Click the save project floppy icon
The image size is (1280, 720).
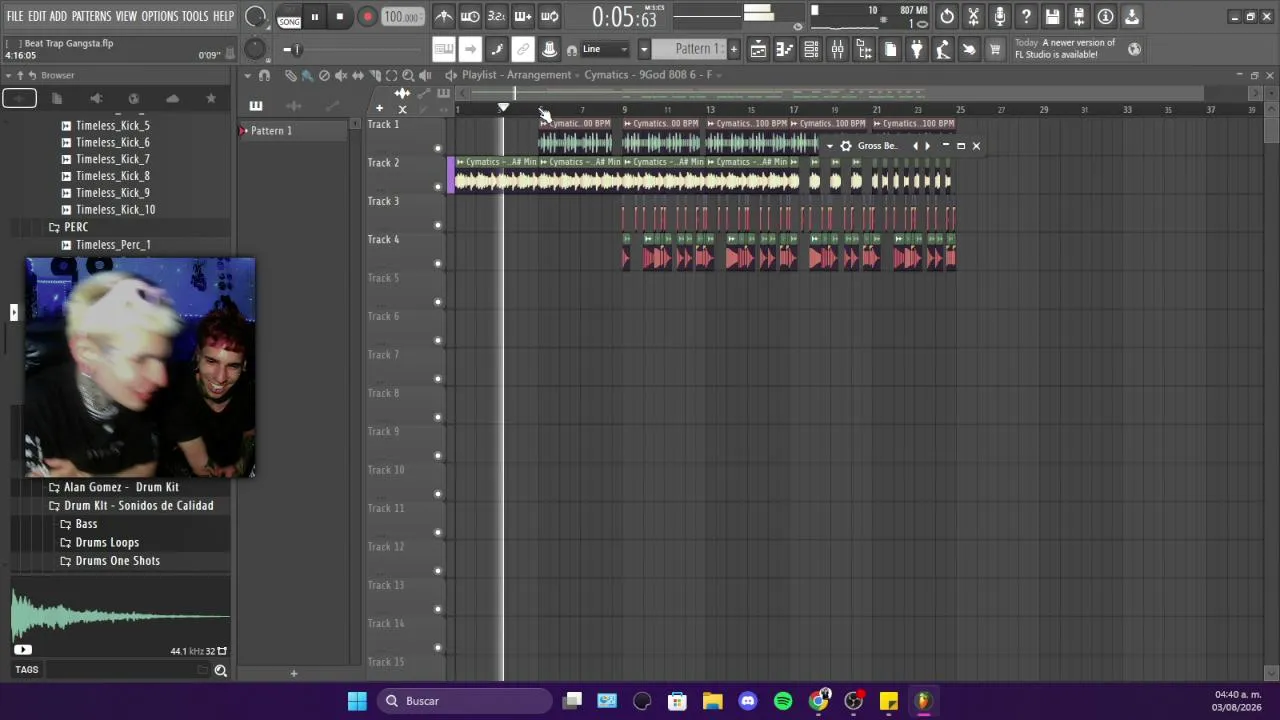1052,16
